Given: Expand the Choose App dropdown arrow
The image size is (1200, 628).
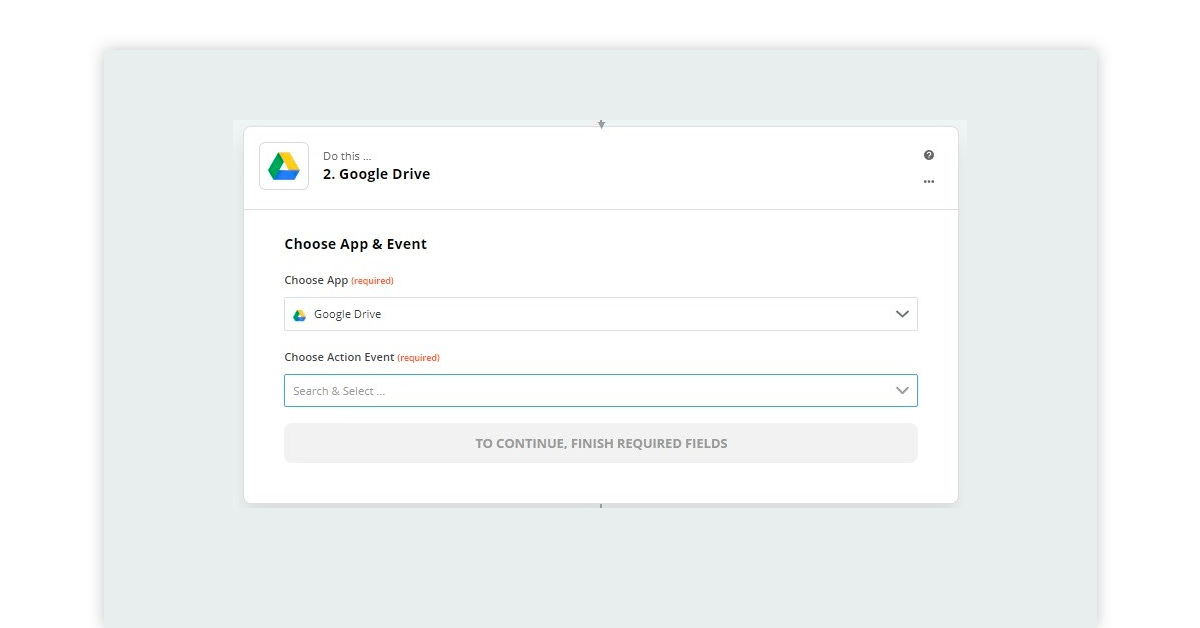Looking at the screenshot, I should tap(902, 314).
